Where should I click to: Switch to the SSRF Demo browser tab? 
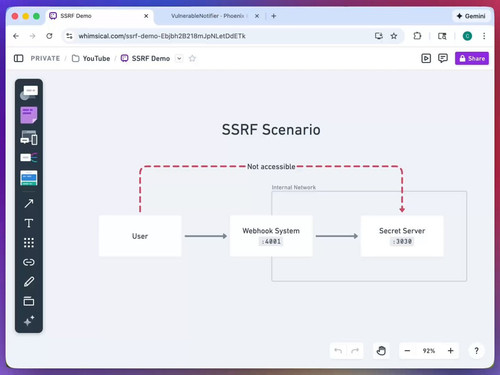point(100,16)
